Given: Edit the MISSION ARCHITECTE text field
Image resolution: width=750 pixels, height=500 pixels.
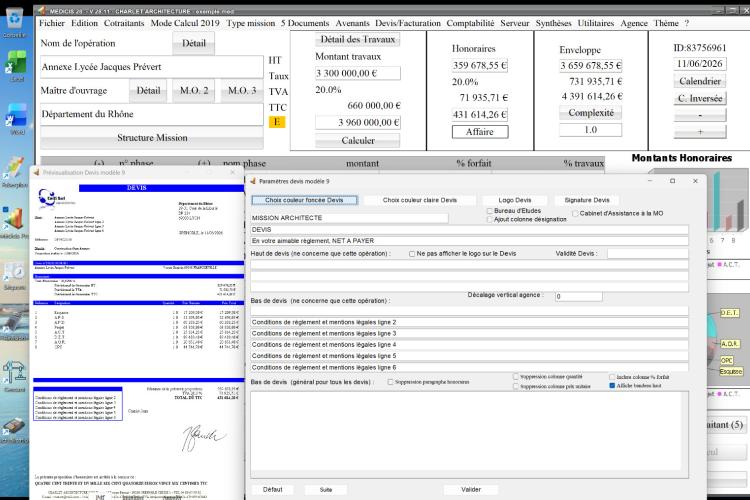Looking at the screenshot, I should pos(350,218).
